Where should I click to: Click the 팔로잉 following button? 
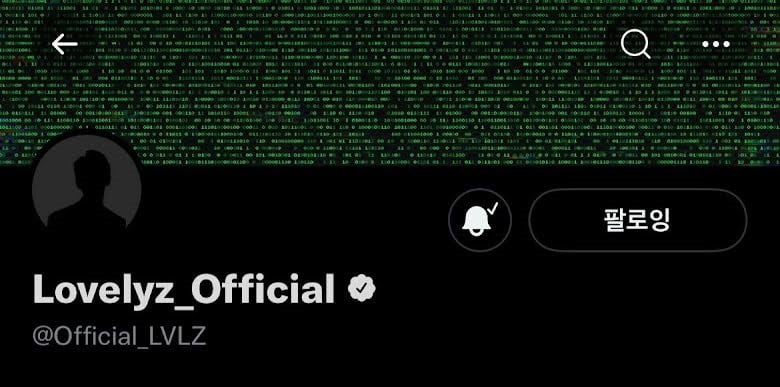tap(637, 219)
